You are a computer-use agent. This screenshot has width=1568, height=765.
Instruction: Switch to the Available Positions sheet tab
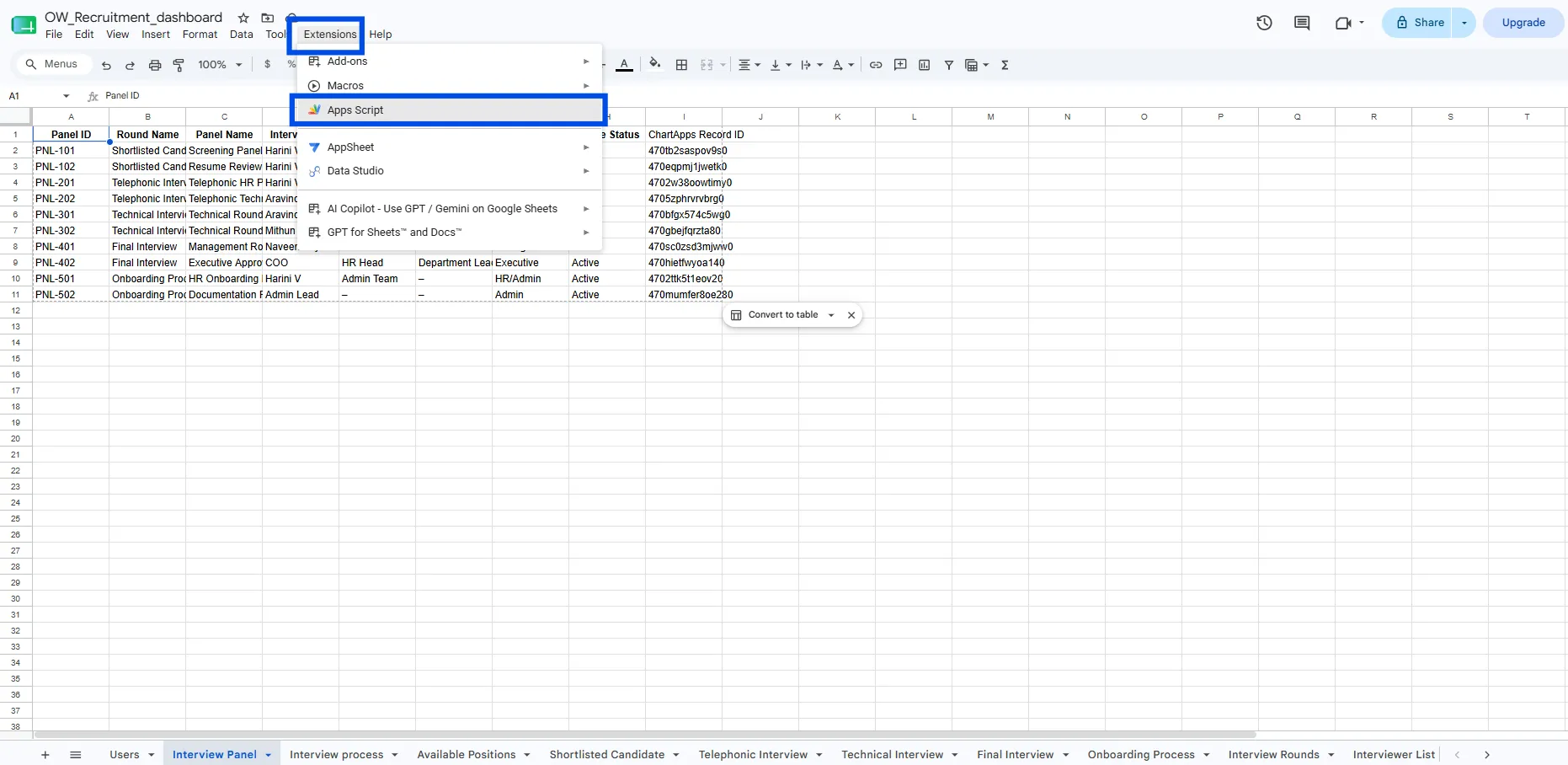[x=466, y=755]
